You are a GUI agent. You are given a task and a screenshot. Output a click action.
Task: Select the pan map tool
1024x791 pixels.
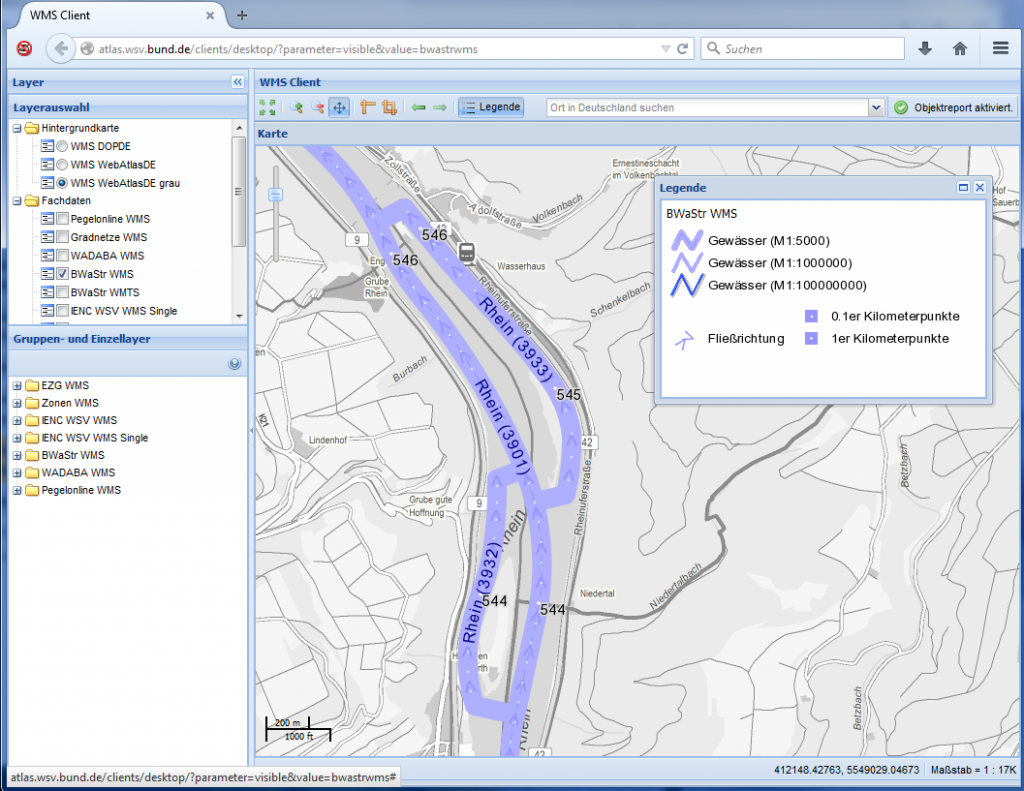click(x=340, y=107)
